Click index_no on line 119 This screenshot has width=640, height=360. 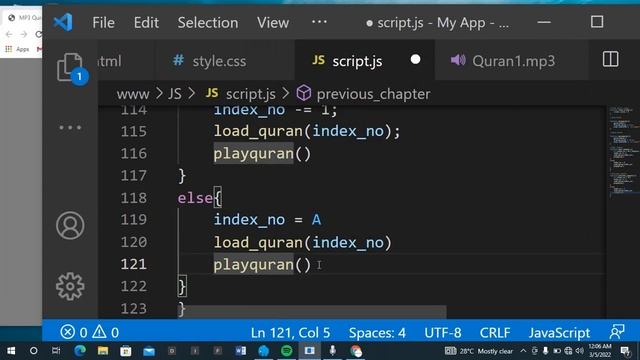pyautogui.click(x=249, y=220)
